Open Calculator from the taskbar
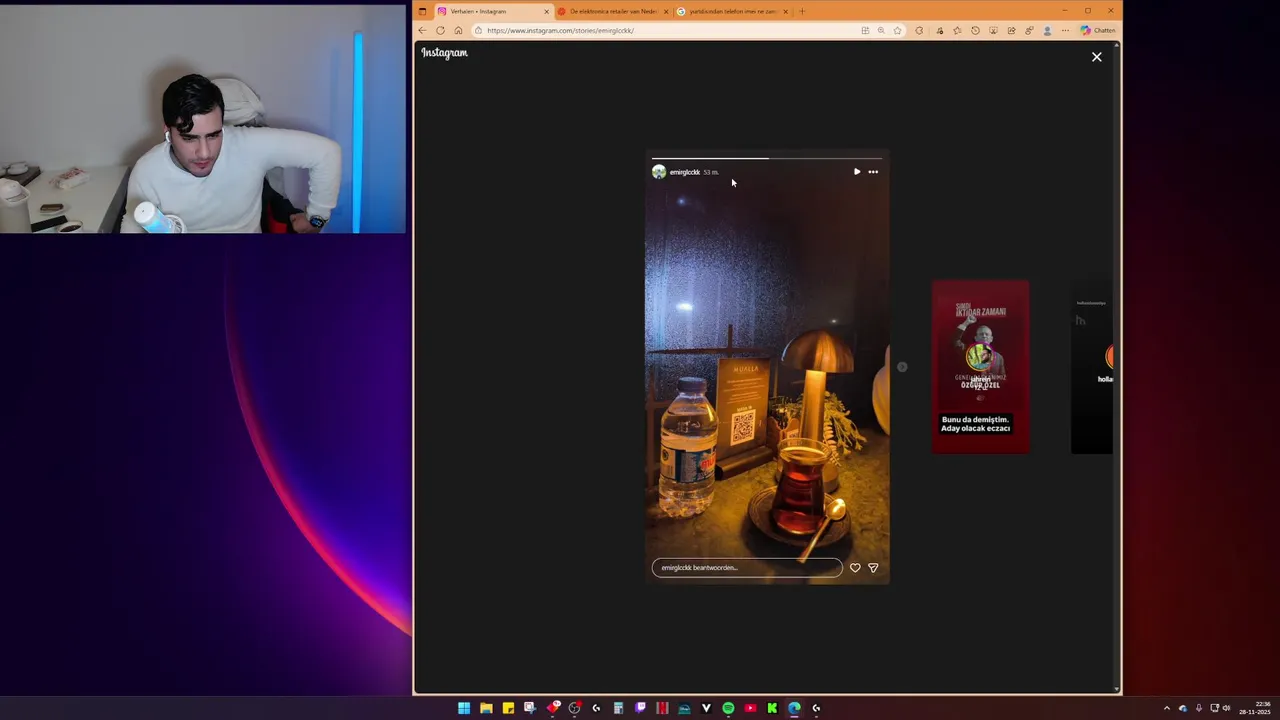This screenshot has height=720, width=1280. (618, 708)
